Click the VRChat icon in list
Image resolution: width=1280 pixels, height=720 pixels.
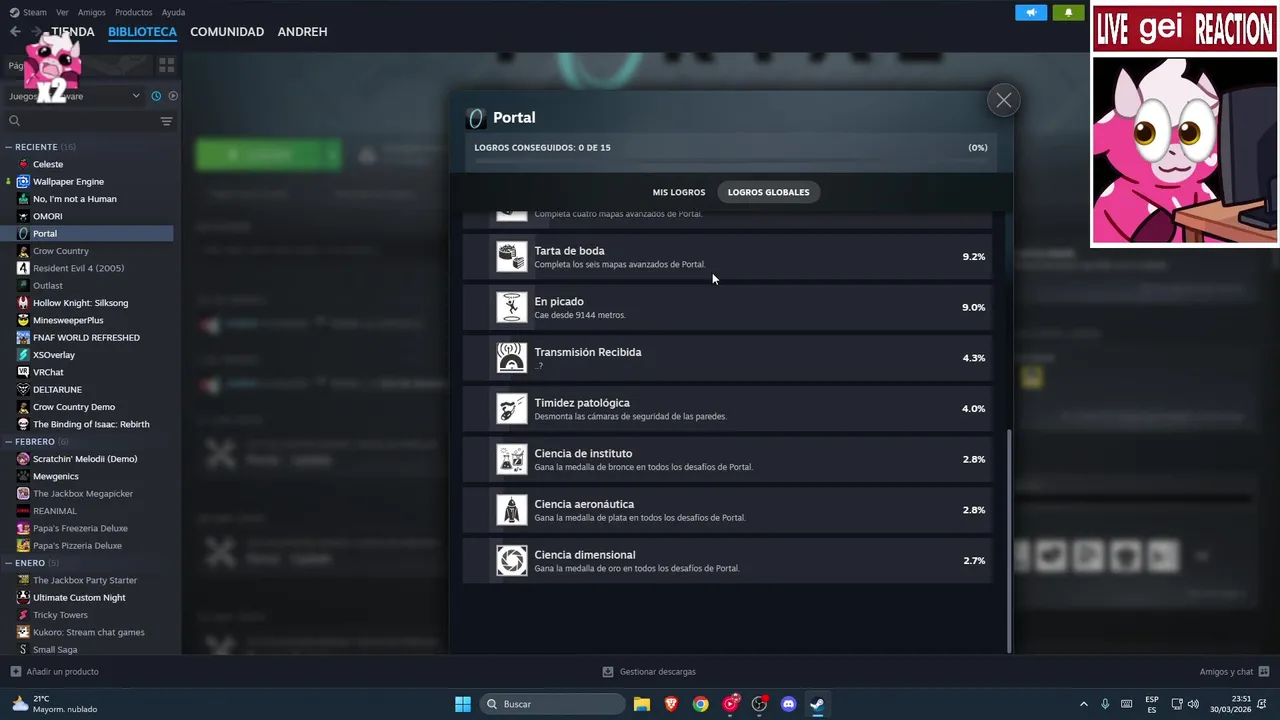click(23, 372)
